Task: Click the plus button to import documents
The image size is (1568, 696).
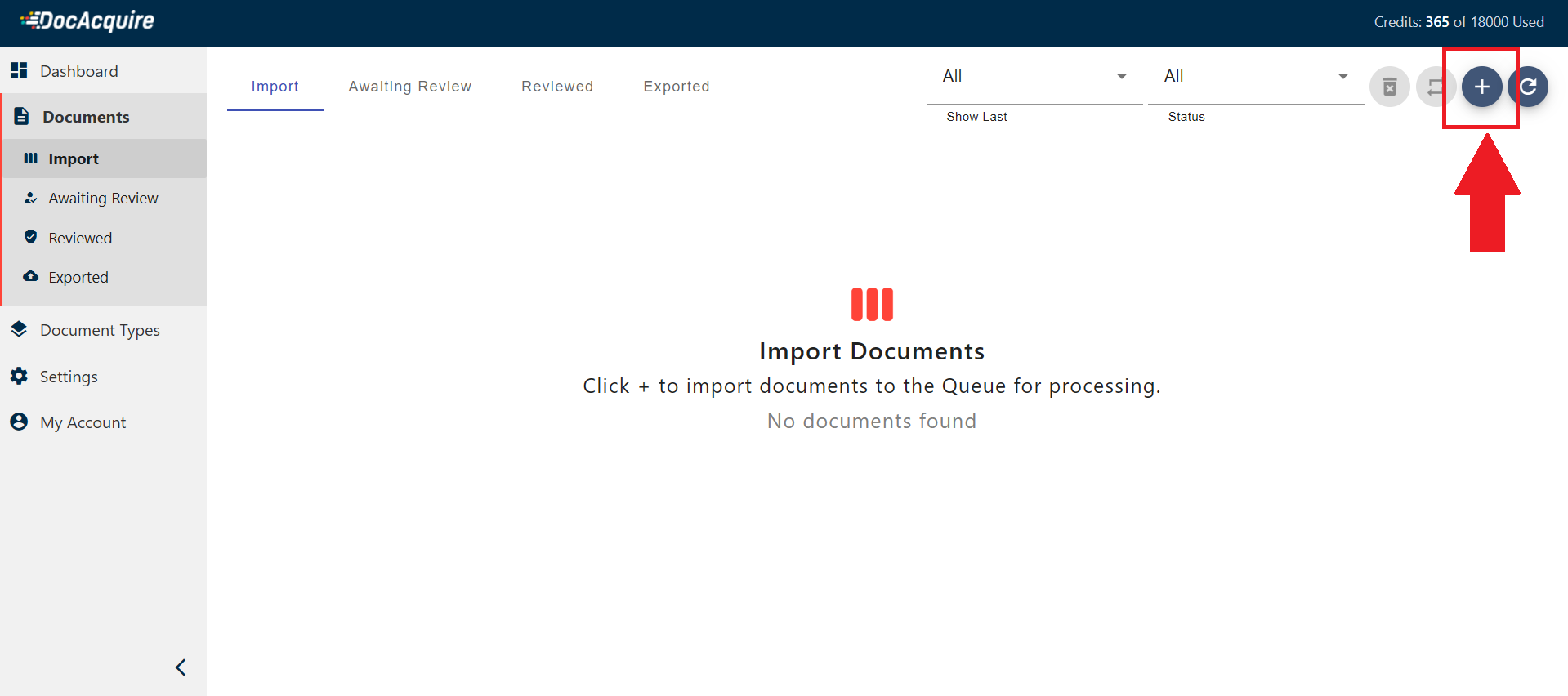Action: tap(1481, 87)
